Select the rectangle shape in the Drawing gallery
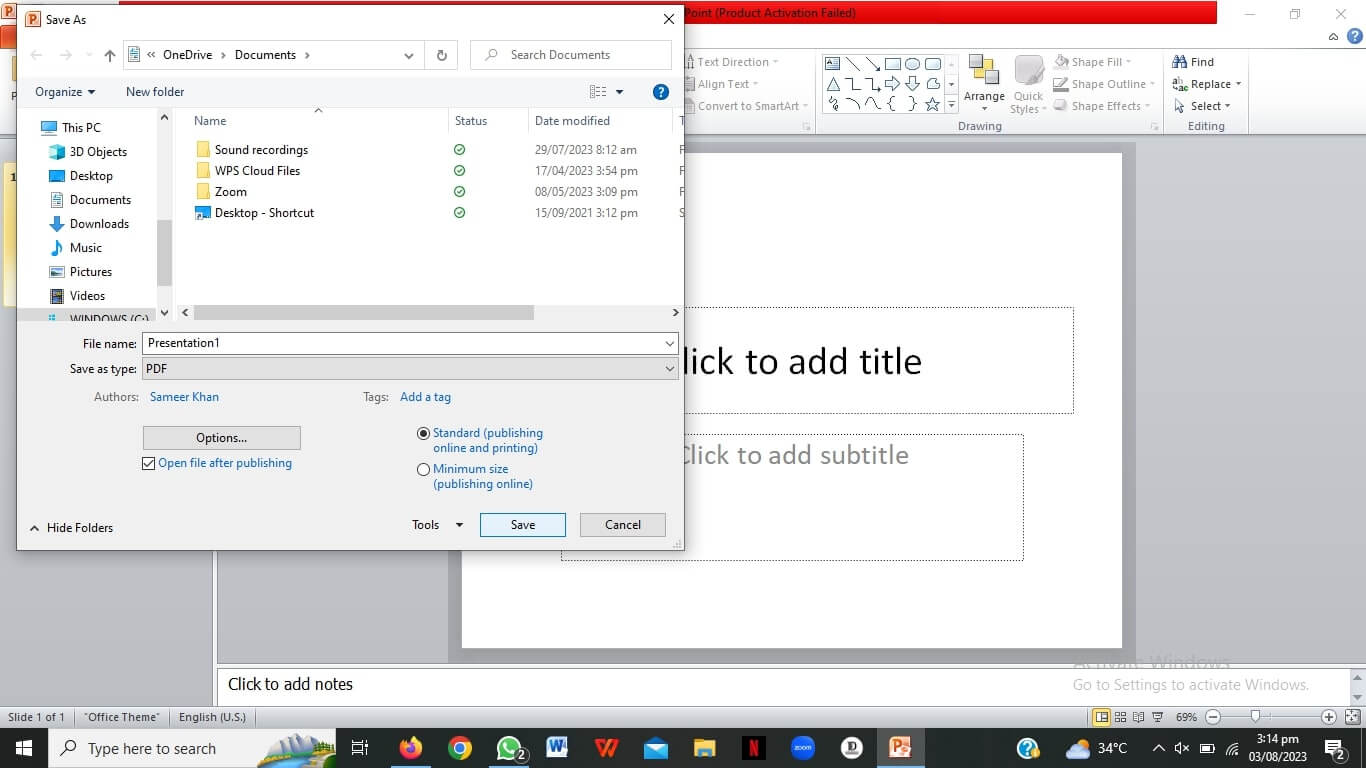This screenshot has width=1366, height=768. coord(893,64)
